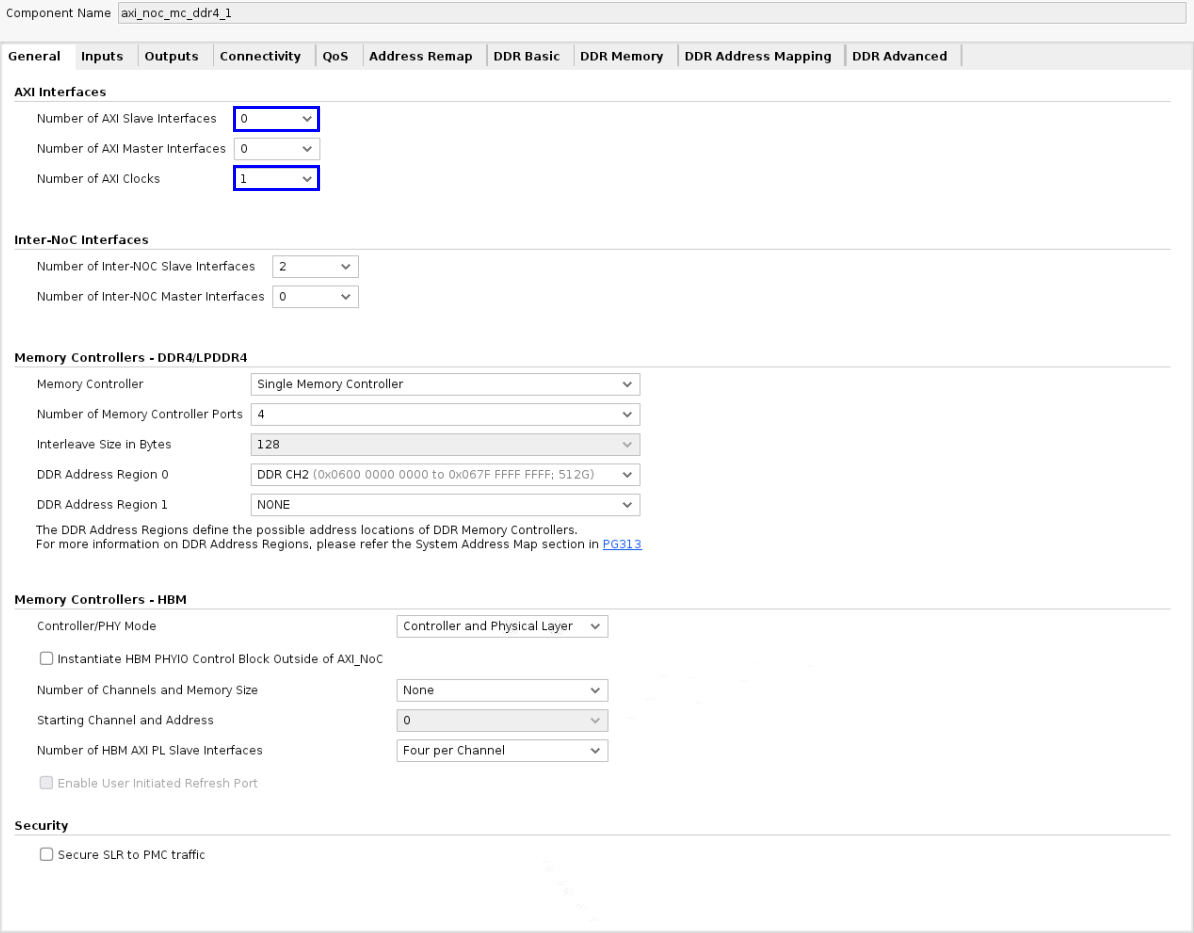Go to the DDR Advanced tab
The height and width of the screenshot is (933, 1194).
[x=899, y=57]
